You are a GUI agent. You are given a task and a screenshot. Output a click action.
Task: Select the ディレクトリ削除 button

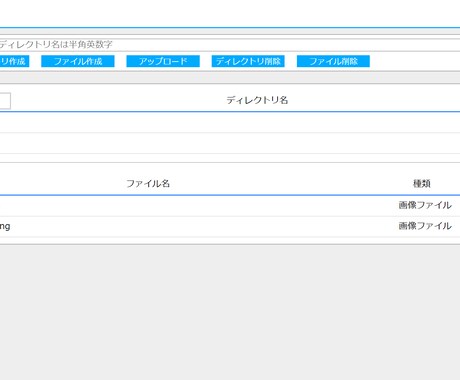point(248,61)
